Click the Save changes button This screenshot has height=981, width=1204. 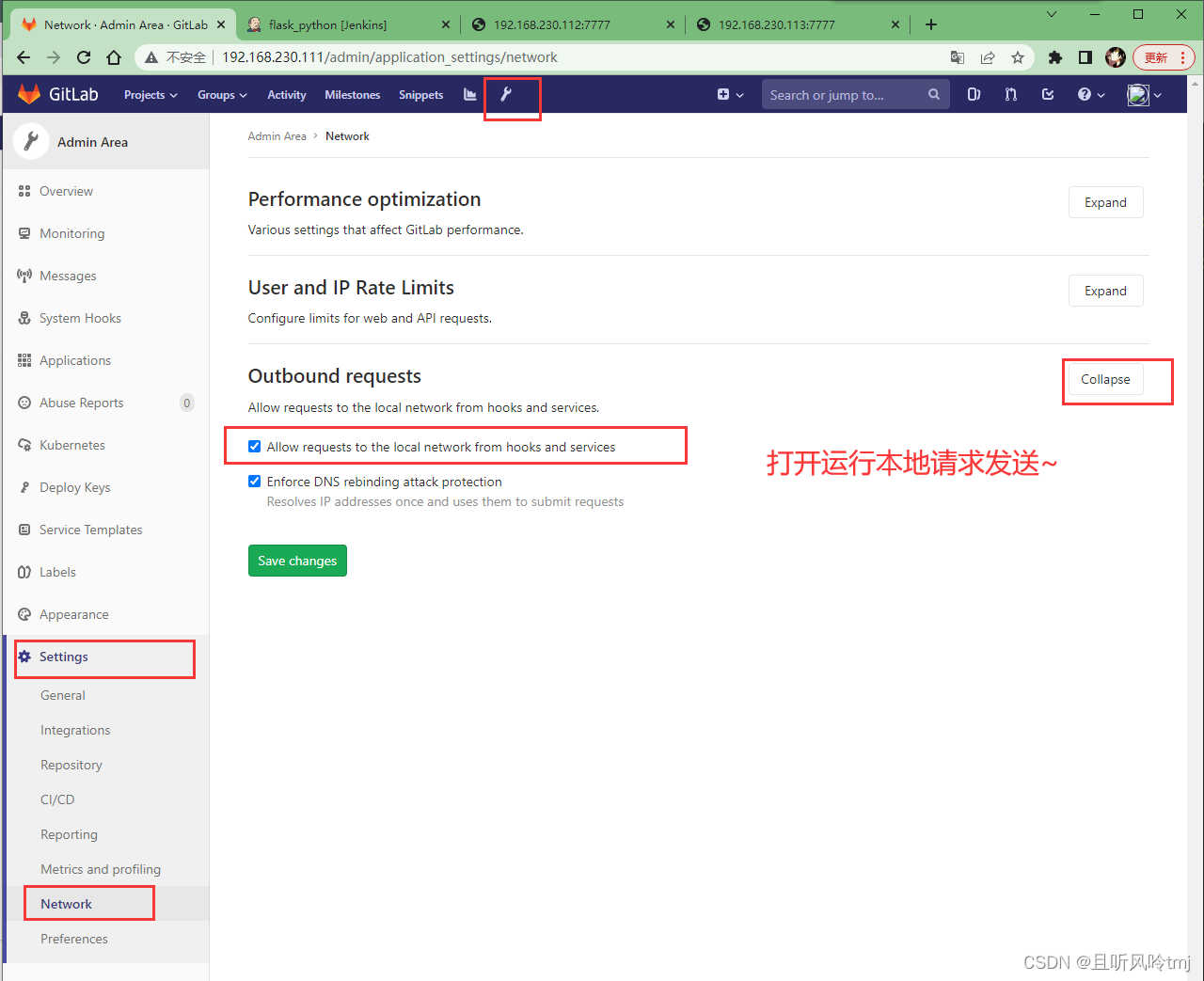[x=297, y=561]
